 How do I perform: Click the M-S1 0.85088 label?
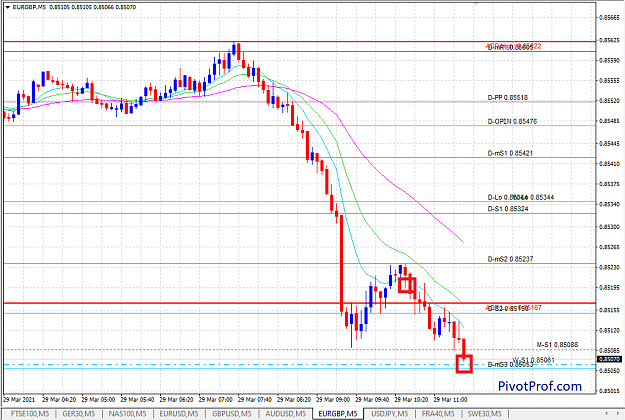pyautogui.click(x=557, y=345)
